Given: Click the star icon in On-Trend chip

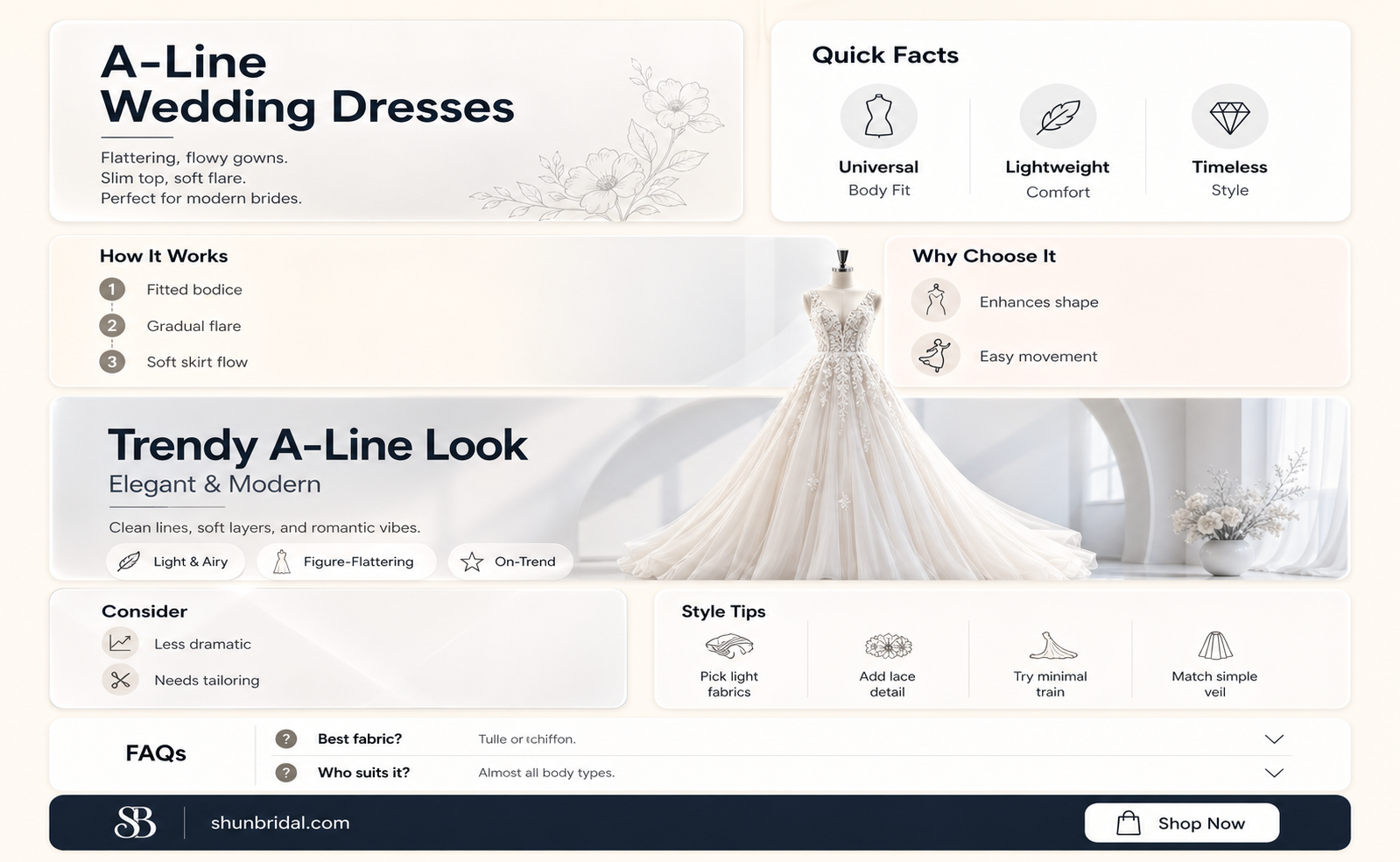Looking at the screenshot, I should (472, 562).
